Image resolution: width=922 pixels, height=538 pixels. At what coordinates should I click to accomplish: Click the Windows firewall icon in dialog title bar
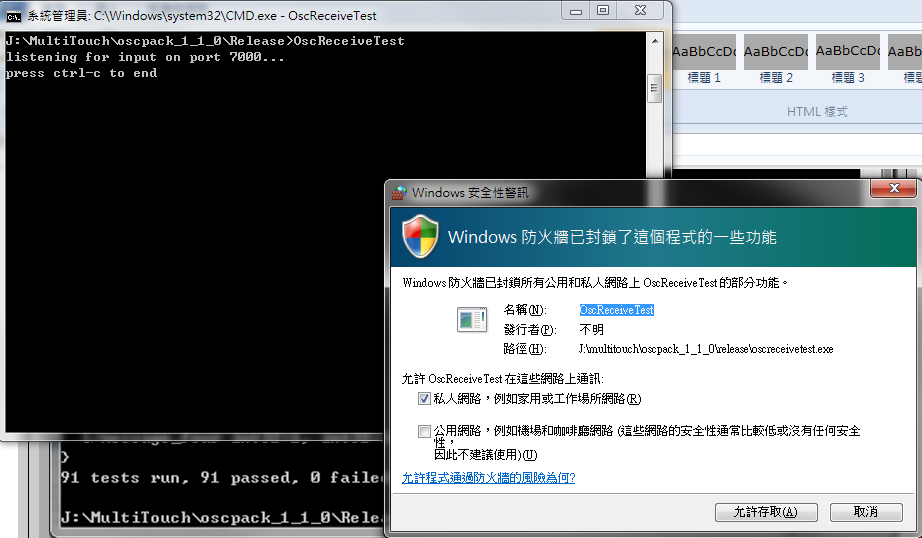click(399, 192)
